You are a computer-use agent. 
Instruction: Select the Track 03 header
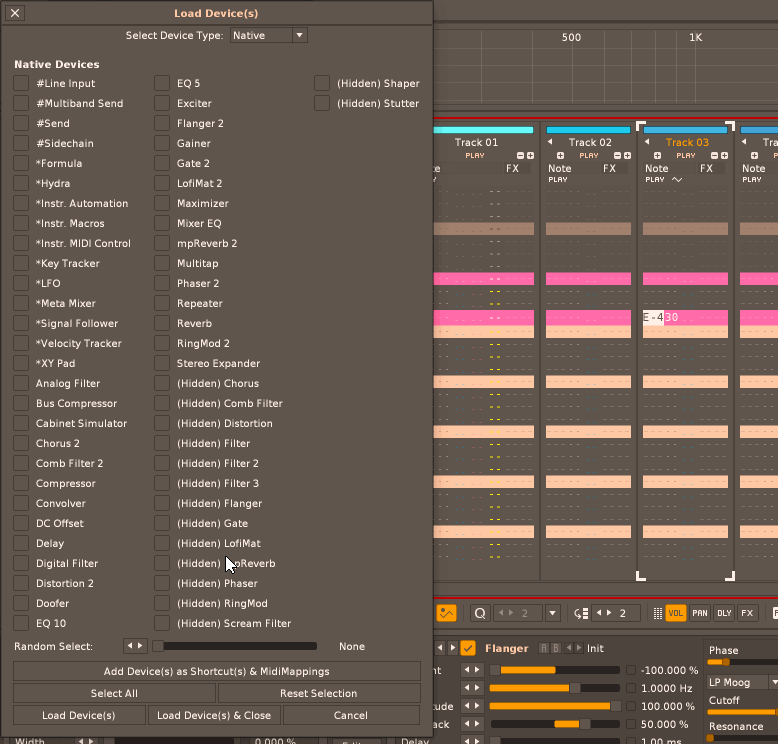click(x=686, y=142)
